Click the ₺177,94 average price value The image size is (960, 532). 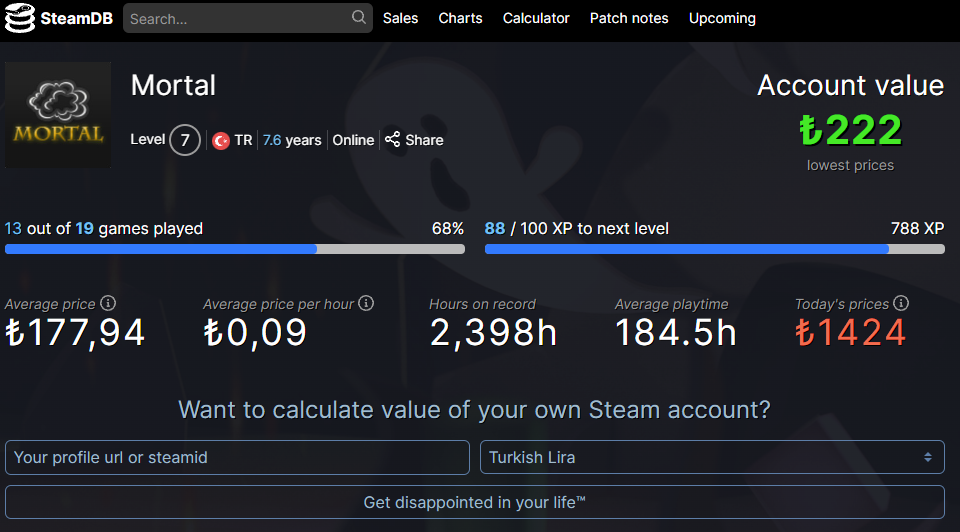click(75, 333)
